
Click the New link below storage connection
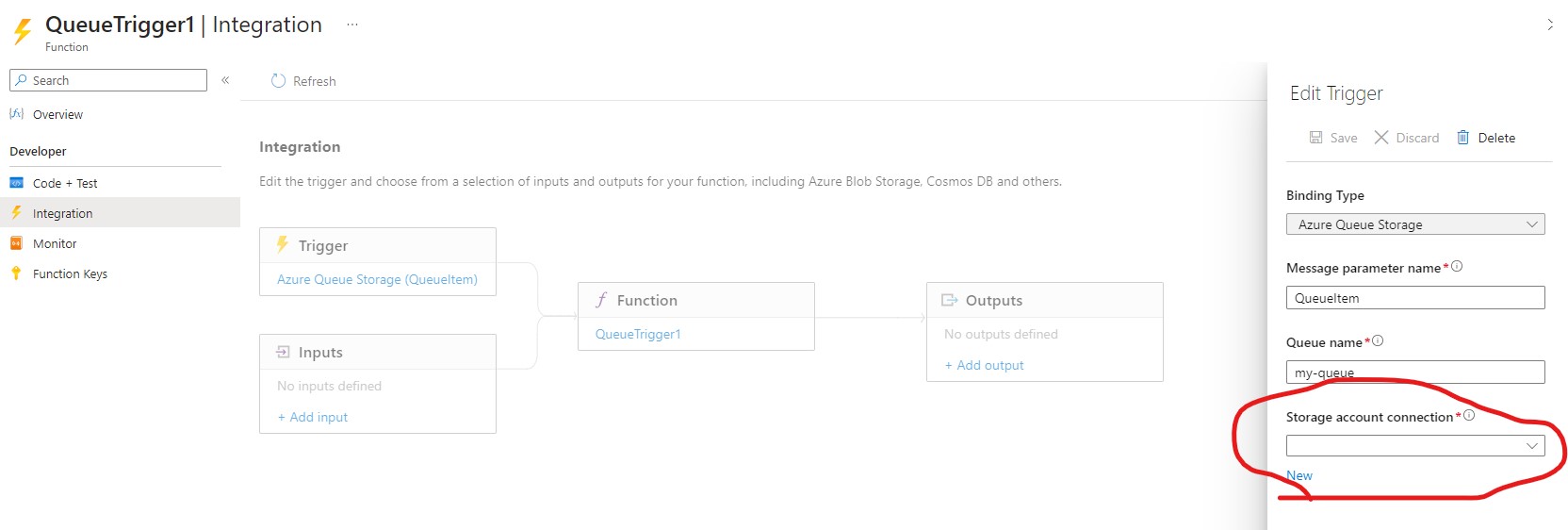coord(1299,475)
